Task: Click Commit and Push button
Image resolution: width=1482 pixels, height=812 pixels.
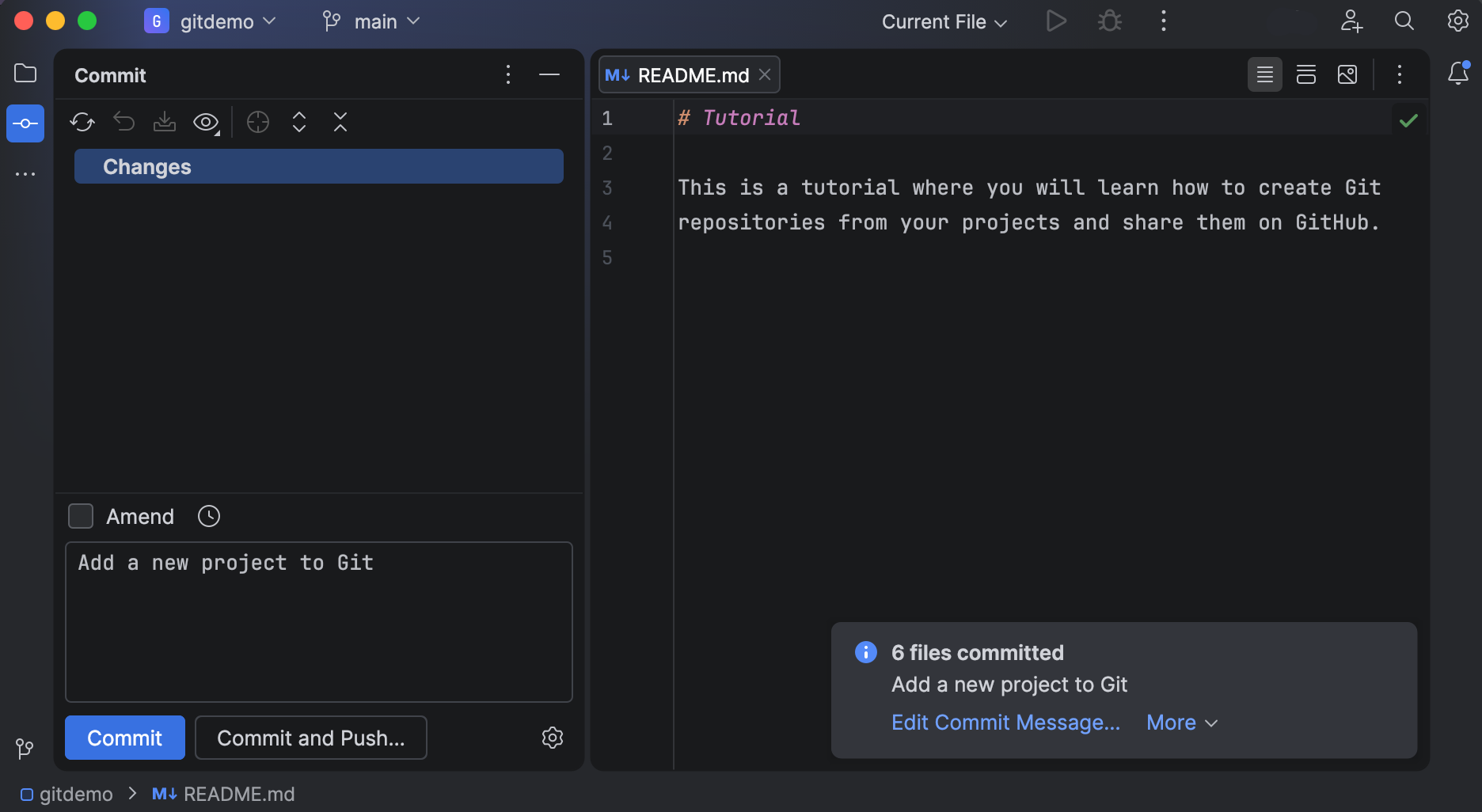Action: (311, 738)
